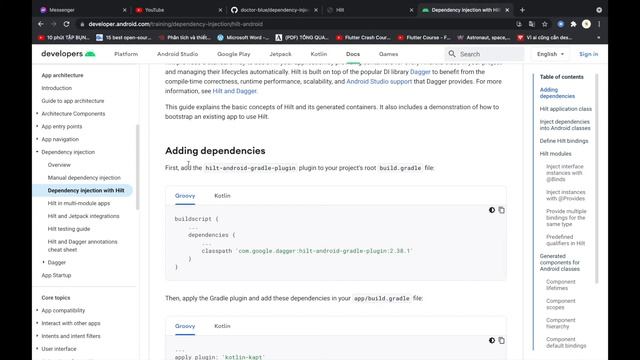Open the Jetpack nav item

[x=280, y=54]
